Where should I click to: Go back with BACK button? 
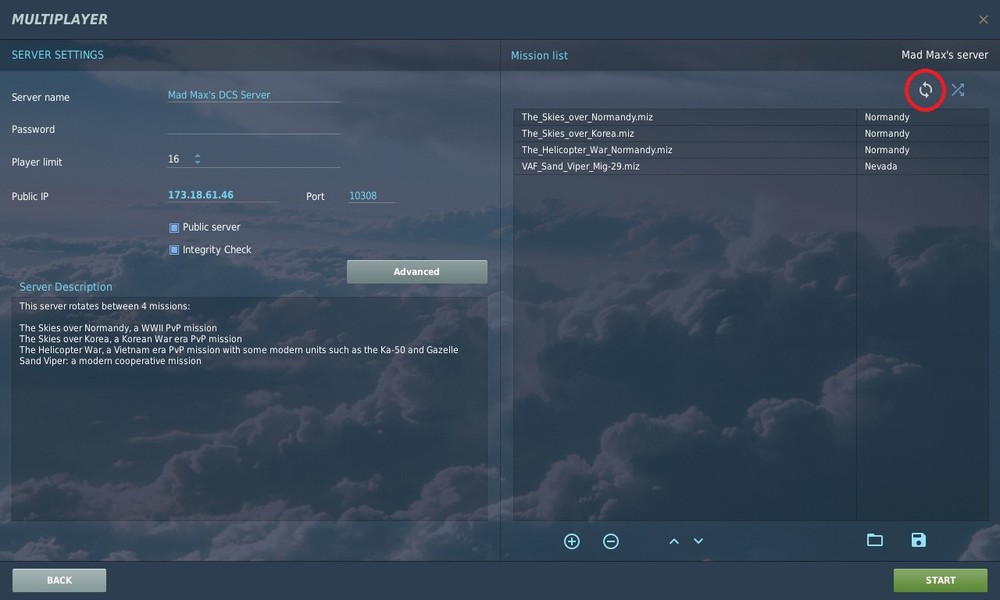coord(59,580)
